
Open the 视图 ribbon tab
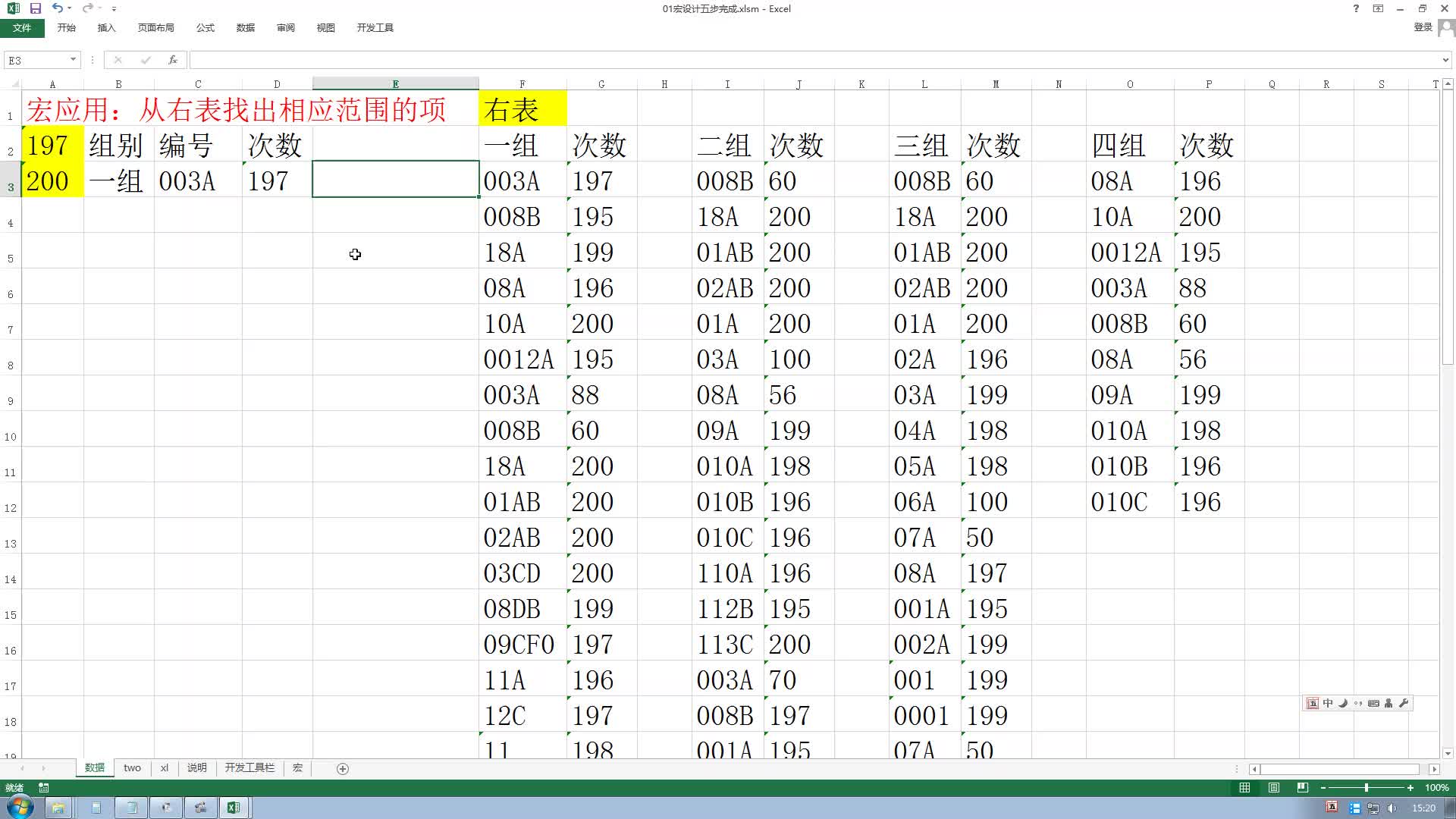pyautogui.click(x=326, y=28)
